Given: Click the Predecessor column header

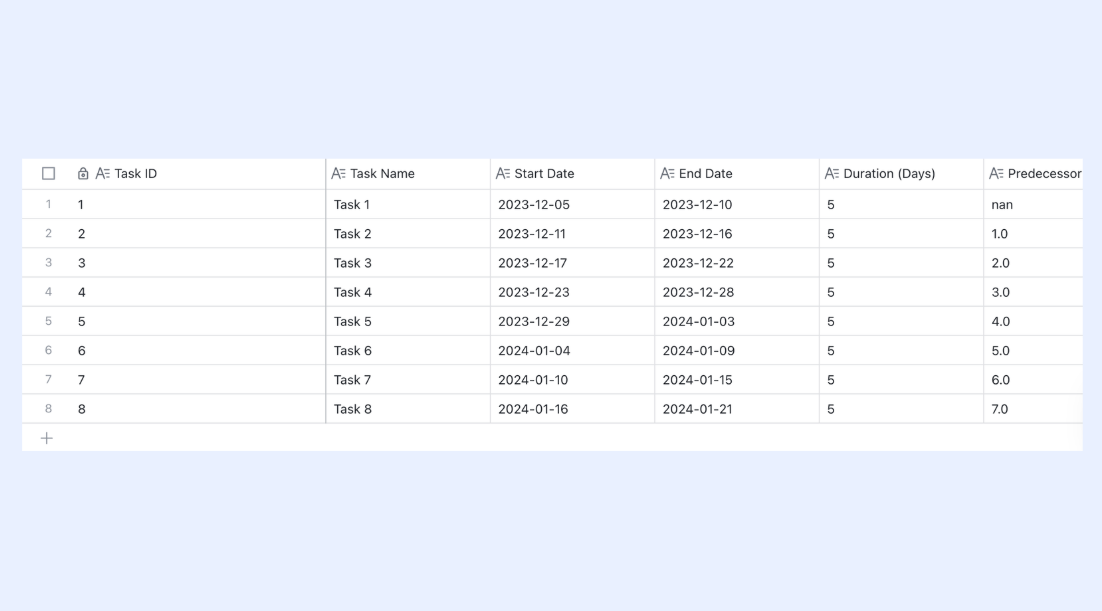Looking at the screenshot, I should point(1034,174).
